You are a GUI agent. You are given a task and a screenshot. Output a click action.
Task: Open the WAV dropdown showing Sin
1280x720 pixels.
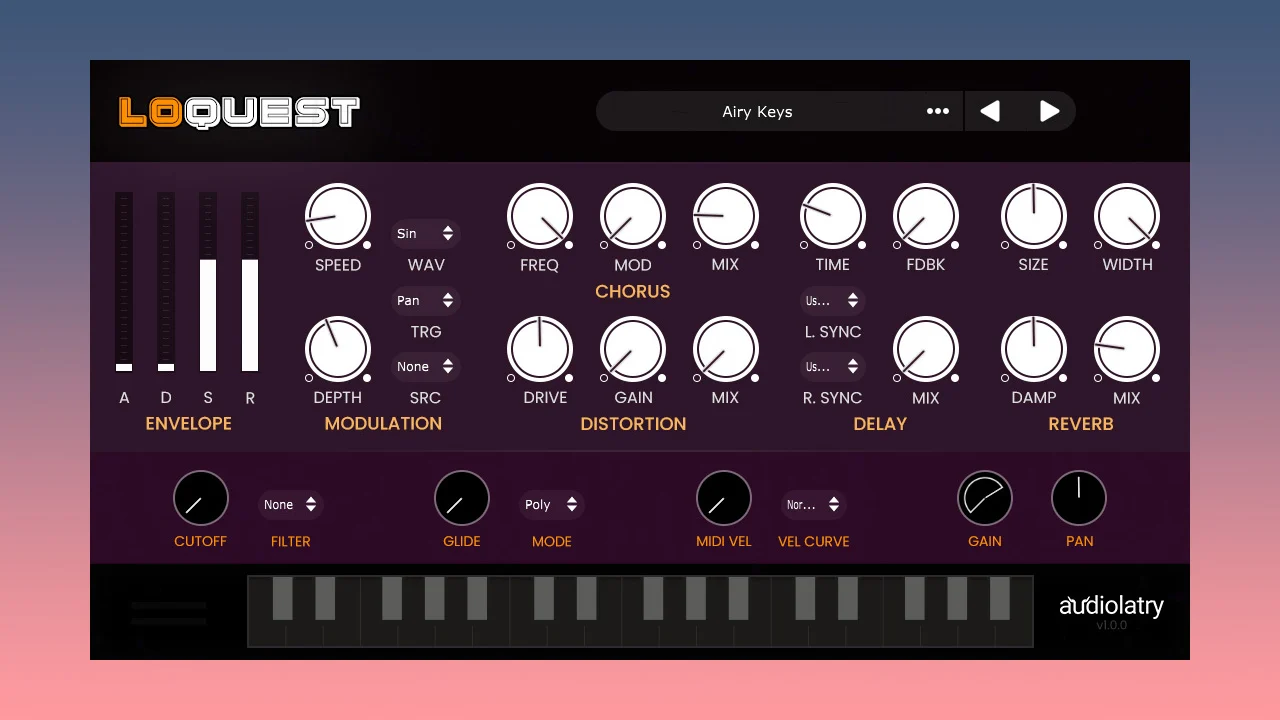point(425,233)
